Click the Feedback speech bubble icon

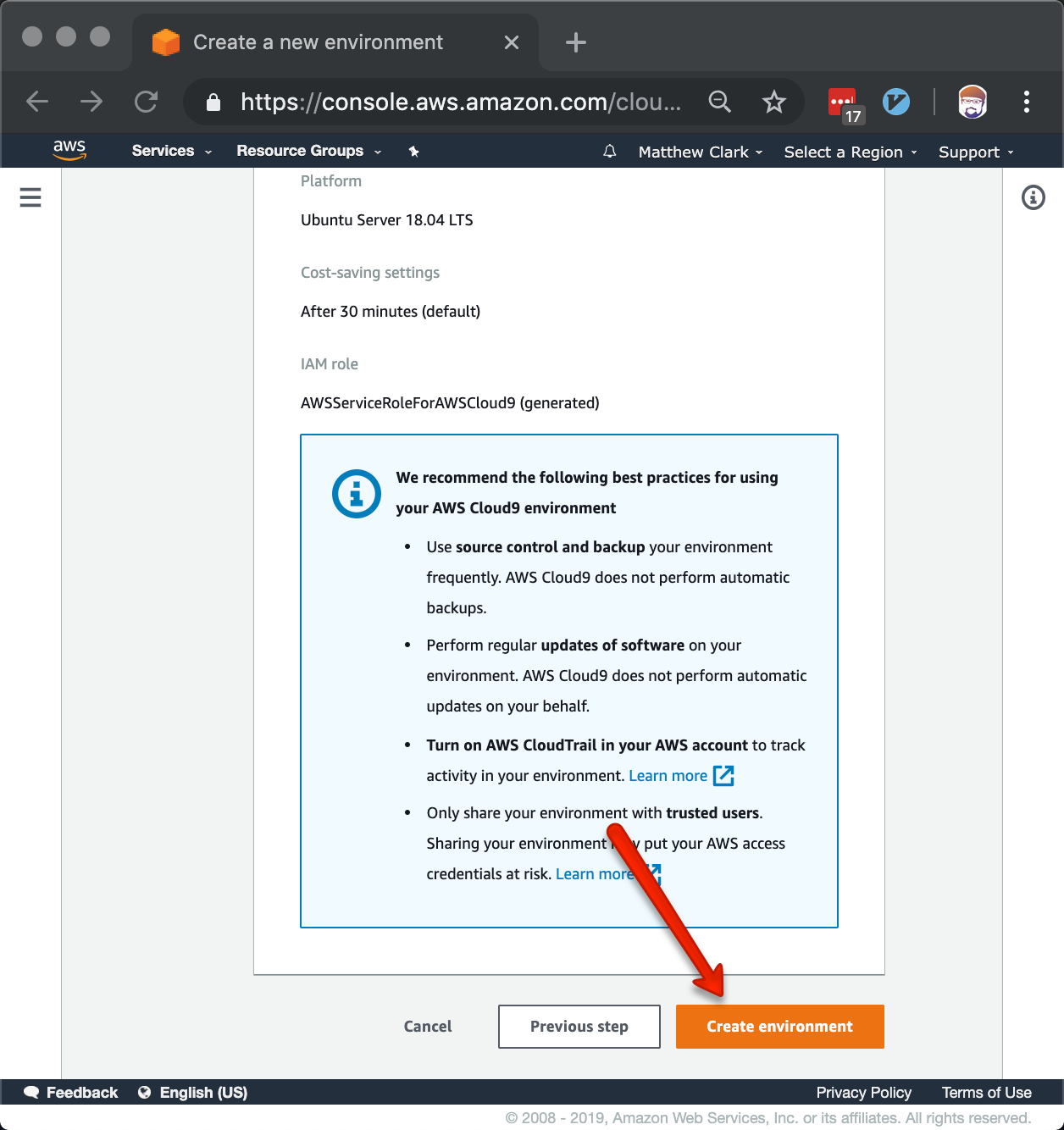point(31,1092)
